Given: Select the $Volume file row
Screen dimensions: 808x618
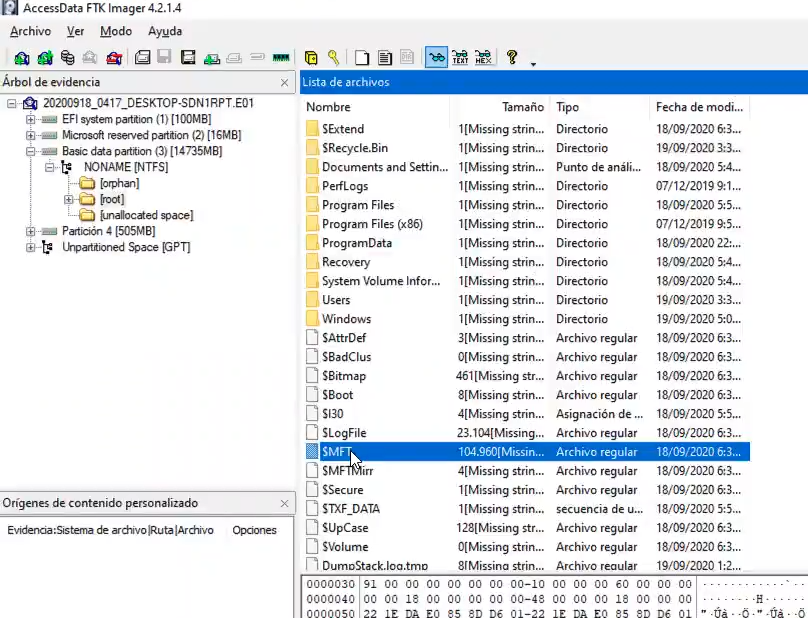Looking at the screenshot, I should (526, 547).
